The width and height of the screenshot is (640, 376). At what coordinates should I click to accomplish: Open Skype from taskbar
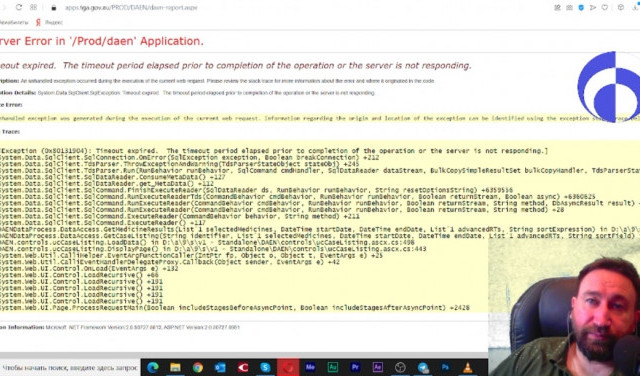265,367
